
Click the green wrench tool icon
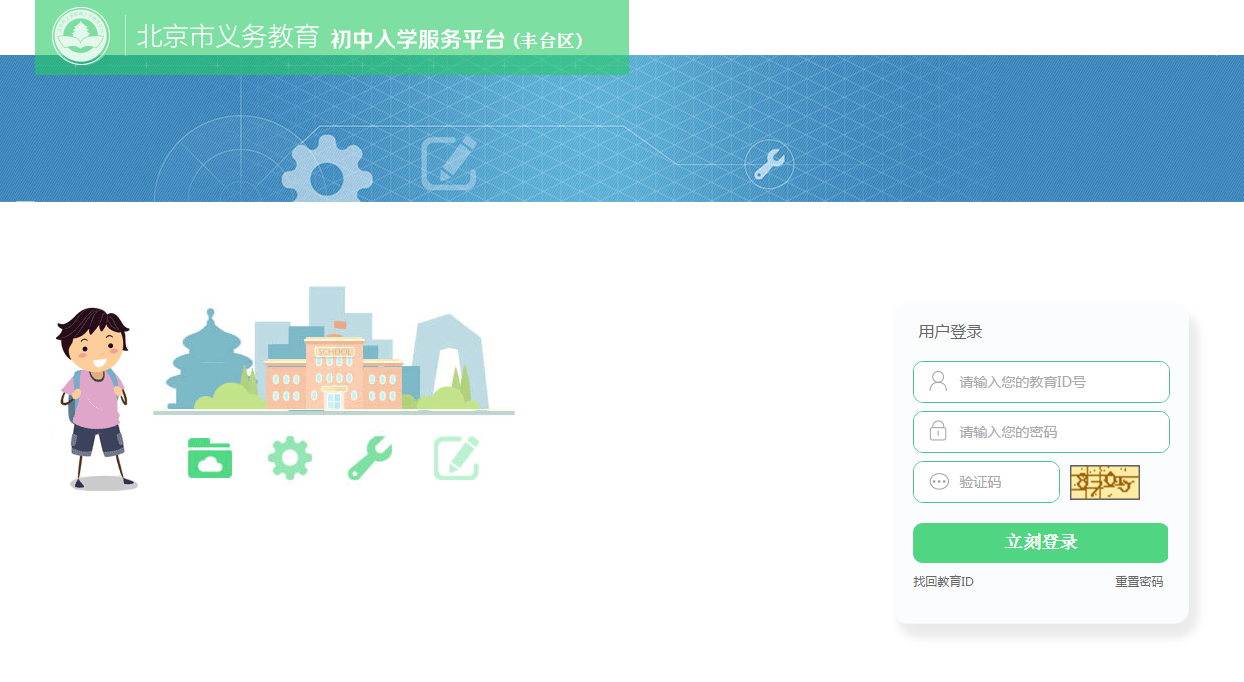click(x=370, y=458)
